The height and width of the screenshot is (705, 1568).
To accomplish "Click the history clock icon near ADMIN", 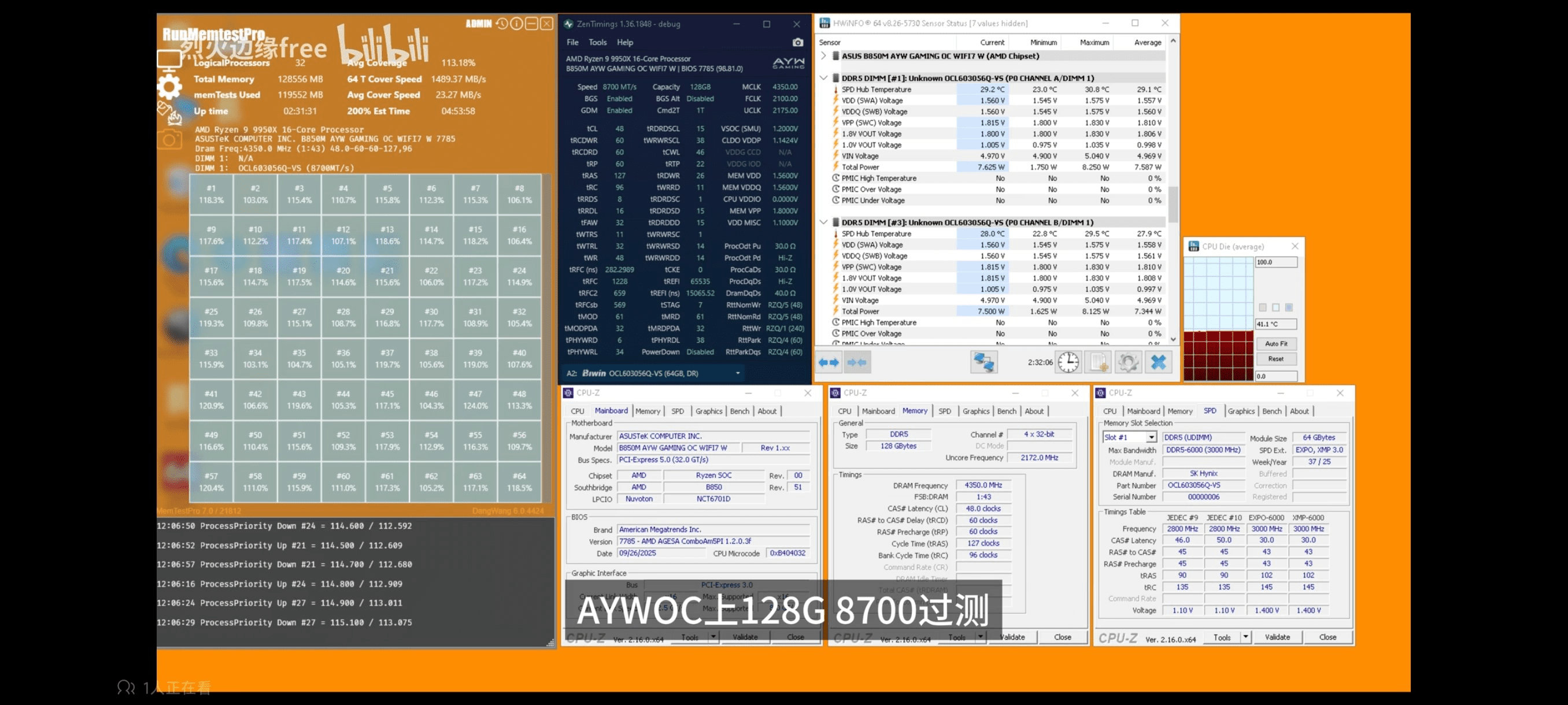I will (x=502, y=24).
